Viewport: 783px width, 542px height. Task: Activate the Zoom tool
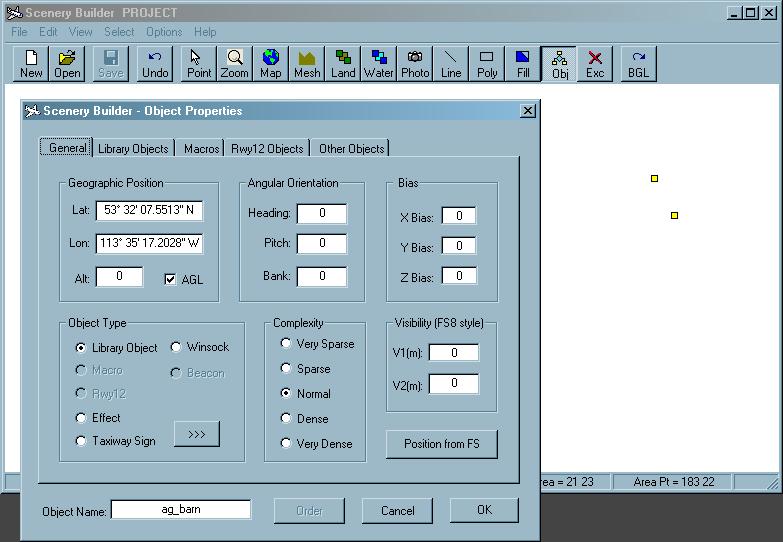[x=235, y=64]
